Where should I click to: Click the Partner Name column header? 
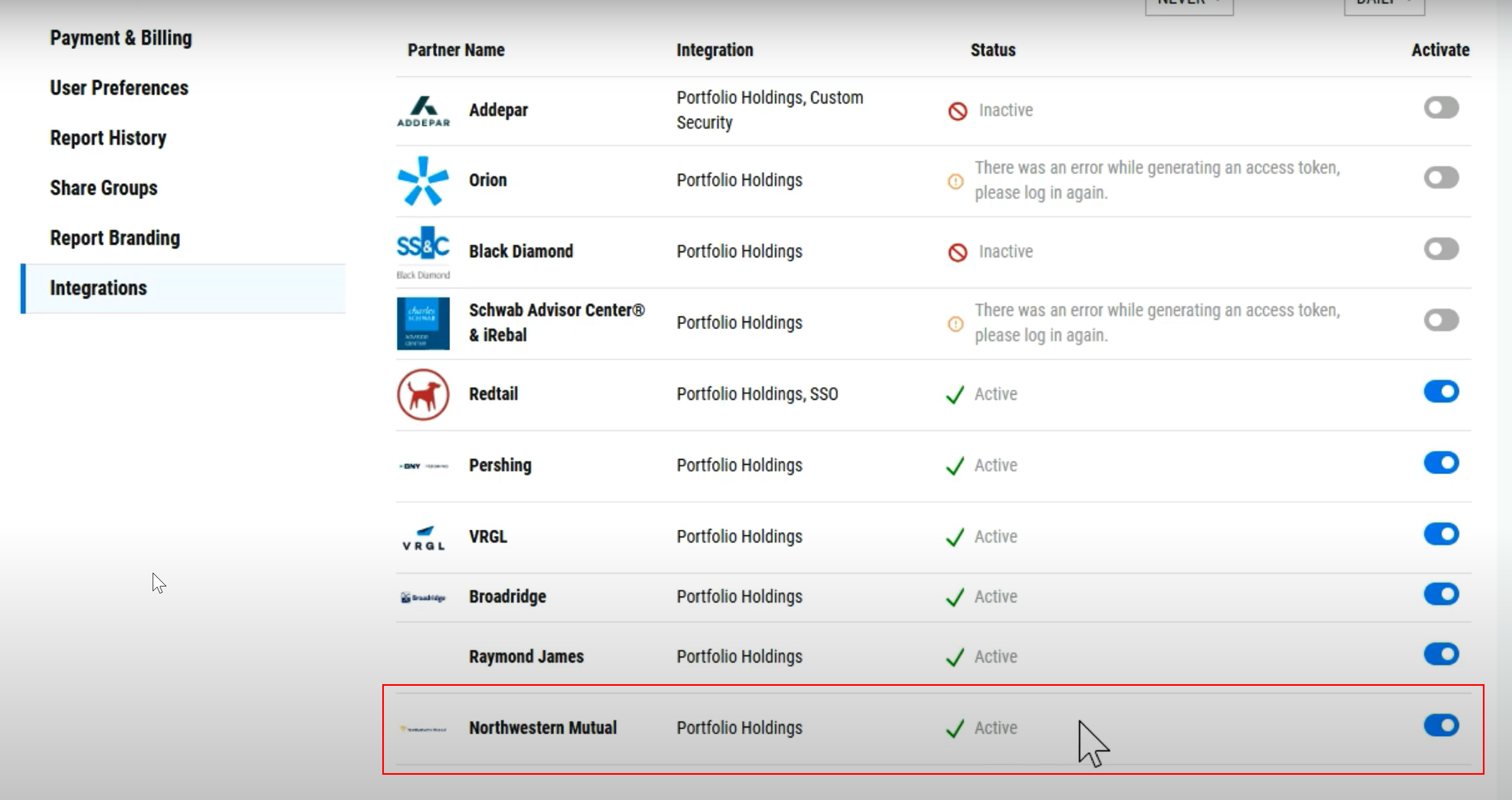pyautogui.click(x=456, y=51)
